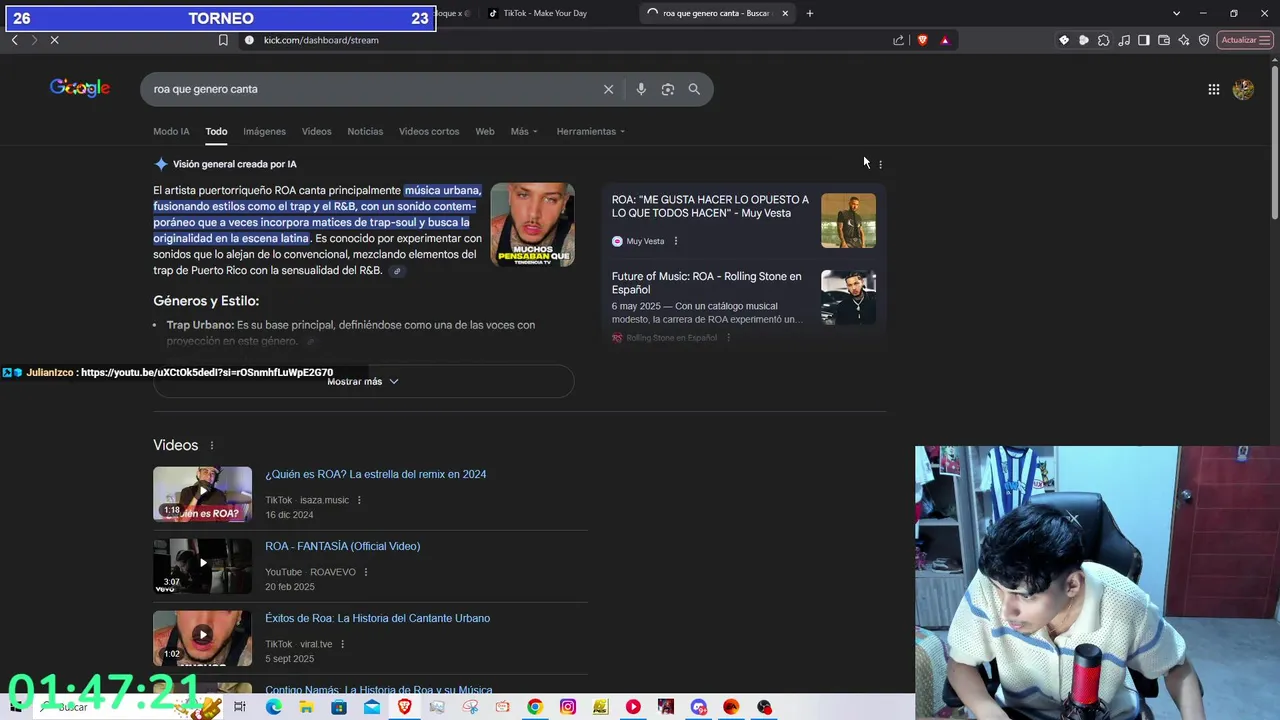Expand the Más search filter dropdown
The image size is (1280, 720).
524,131
